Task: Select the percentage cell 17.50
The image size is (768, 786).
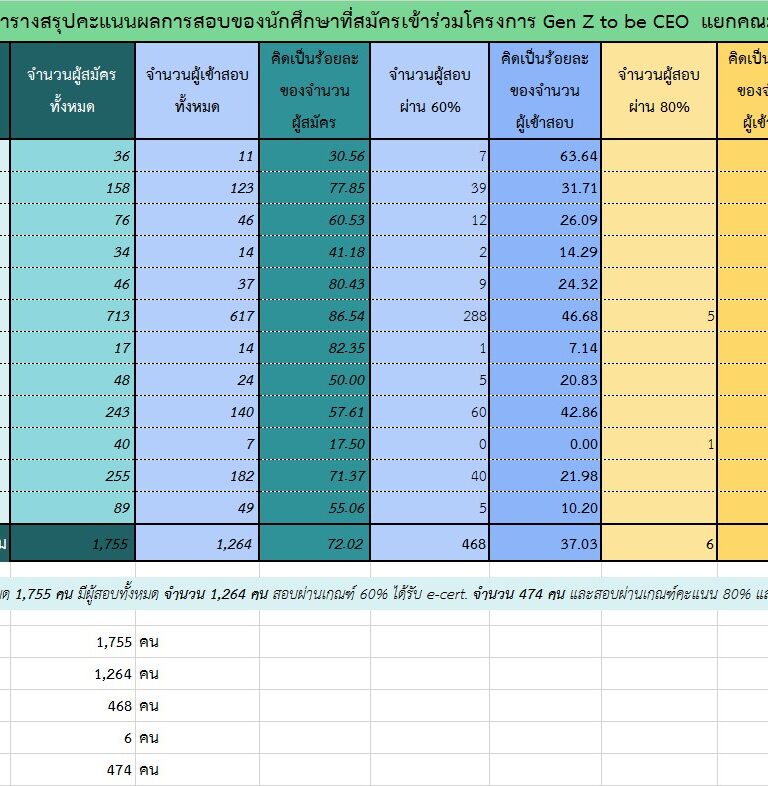Action: [x=314, y=444]
